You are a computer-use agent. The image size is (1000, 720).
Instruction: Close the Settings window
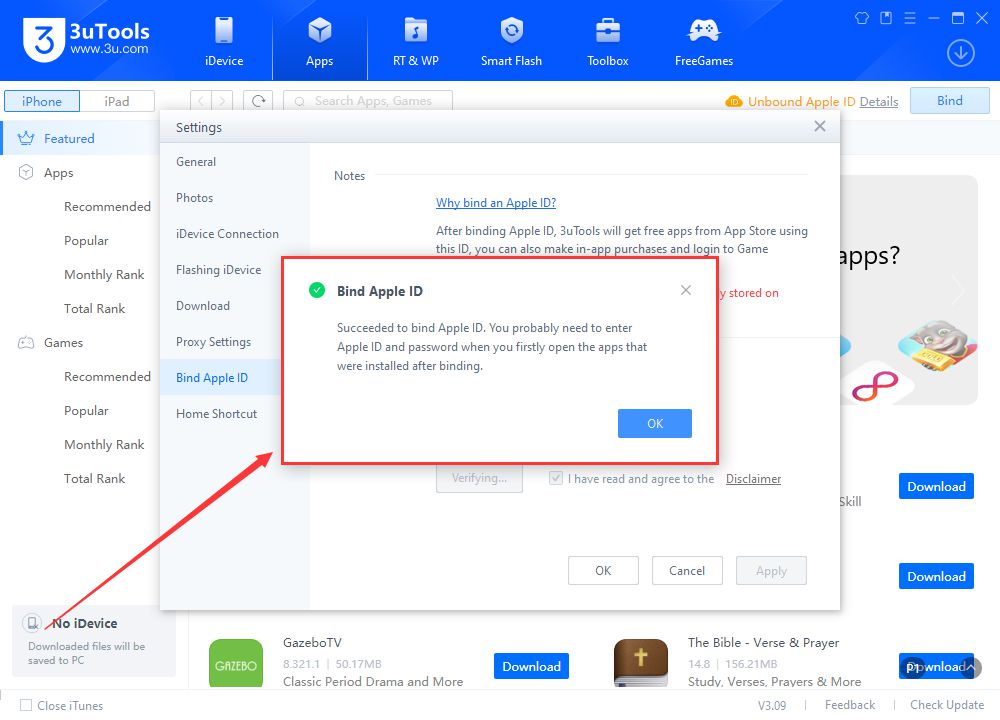(x=820, y=126)
